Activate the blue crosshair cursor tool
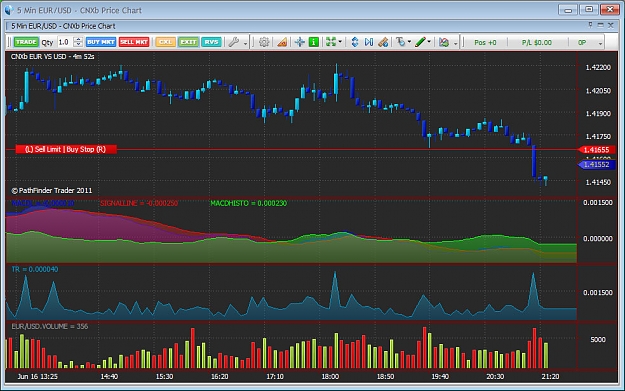The height and width of the screenshot is (391, 625). [x=299, y=42]
